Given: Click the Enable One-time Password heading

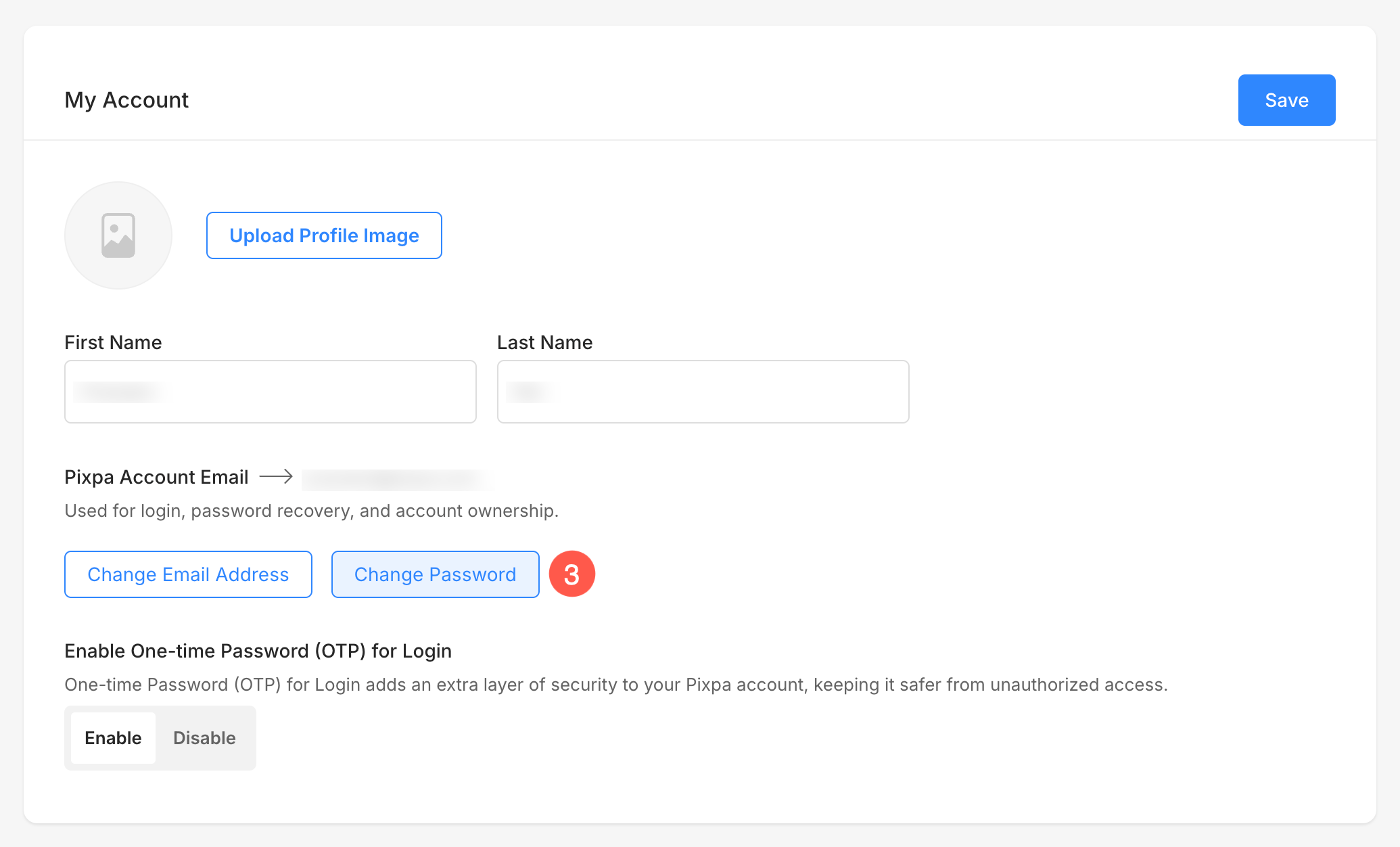Looking at the screenshot, I should [258, 651].
